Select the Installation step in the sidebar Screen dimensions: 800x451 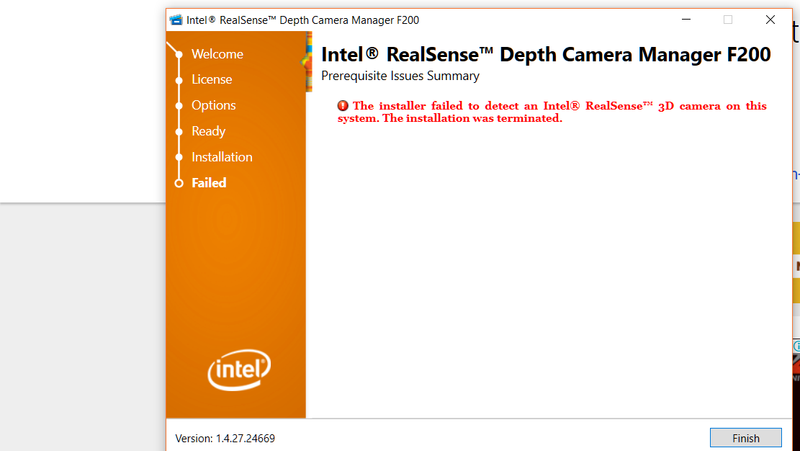(x=221, y=157)
